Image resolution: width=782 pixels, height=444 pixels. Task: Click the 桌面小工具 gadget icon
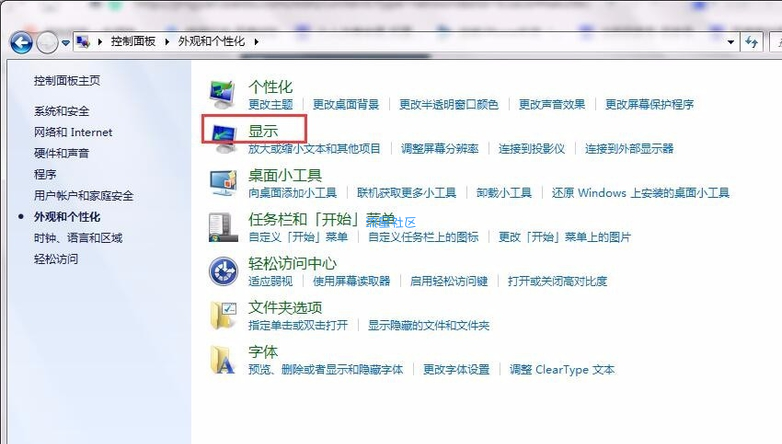(x=222, y=183)
